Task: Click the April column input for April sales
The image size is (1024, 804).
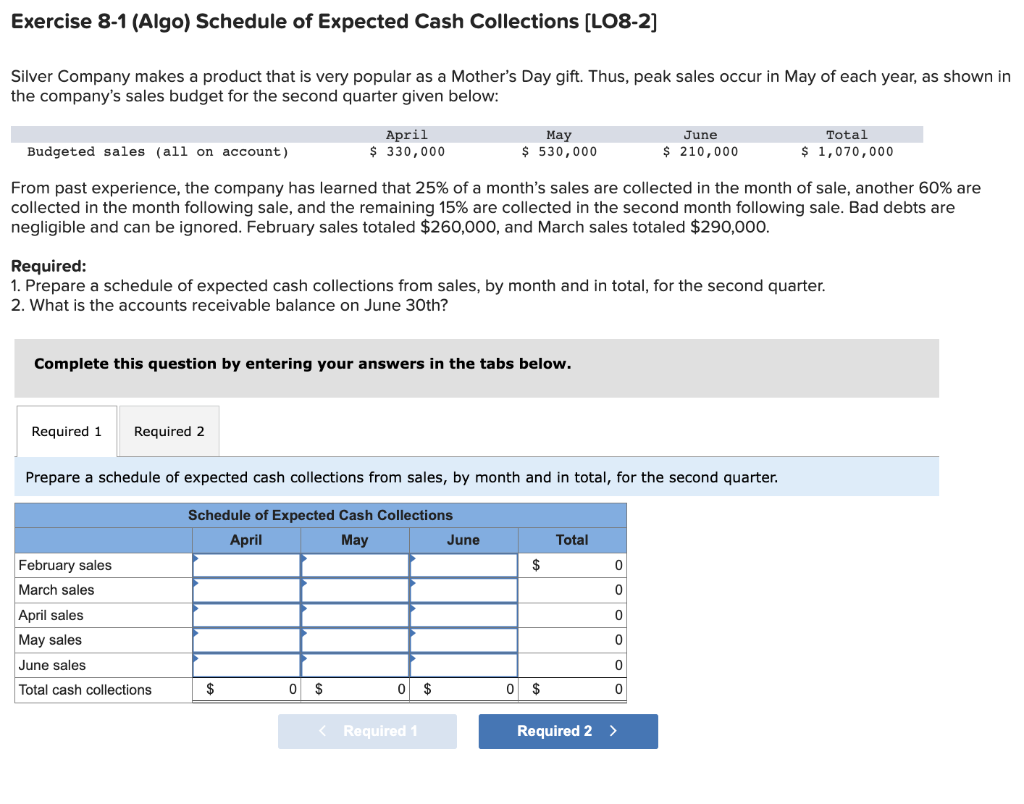Action: 246,615
